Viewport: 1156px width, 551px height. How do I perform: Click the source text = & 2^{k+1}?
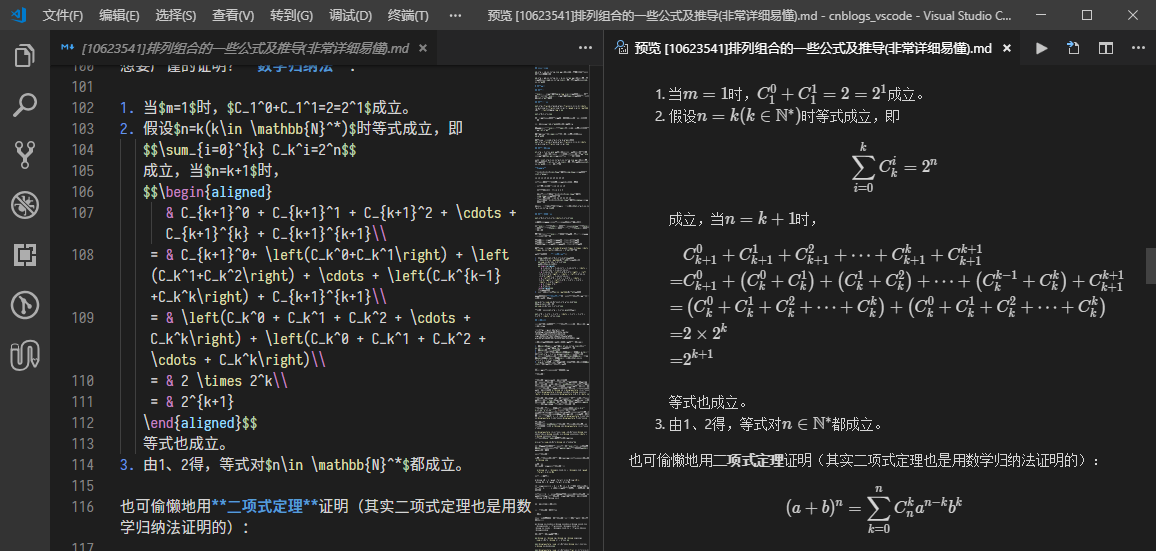[x=192, y=402]
